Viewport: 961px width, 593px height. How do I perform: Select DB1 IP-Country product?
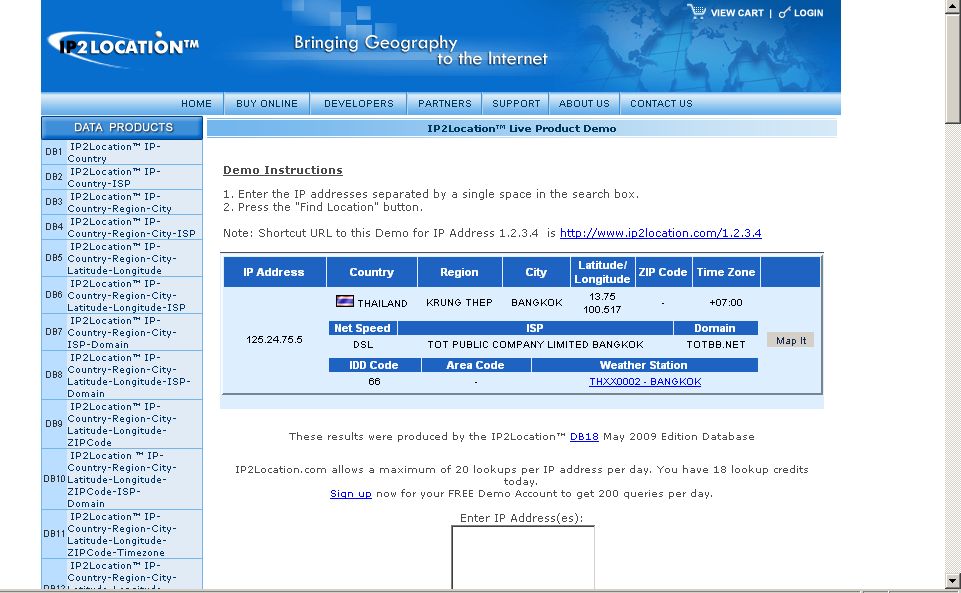coord(122,153)
